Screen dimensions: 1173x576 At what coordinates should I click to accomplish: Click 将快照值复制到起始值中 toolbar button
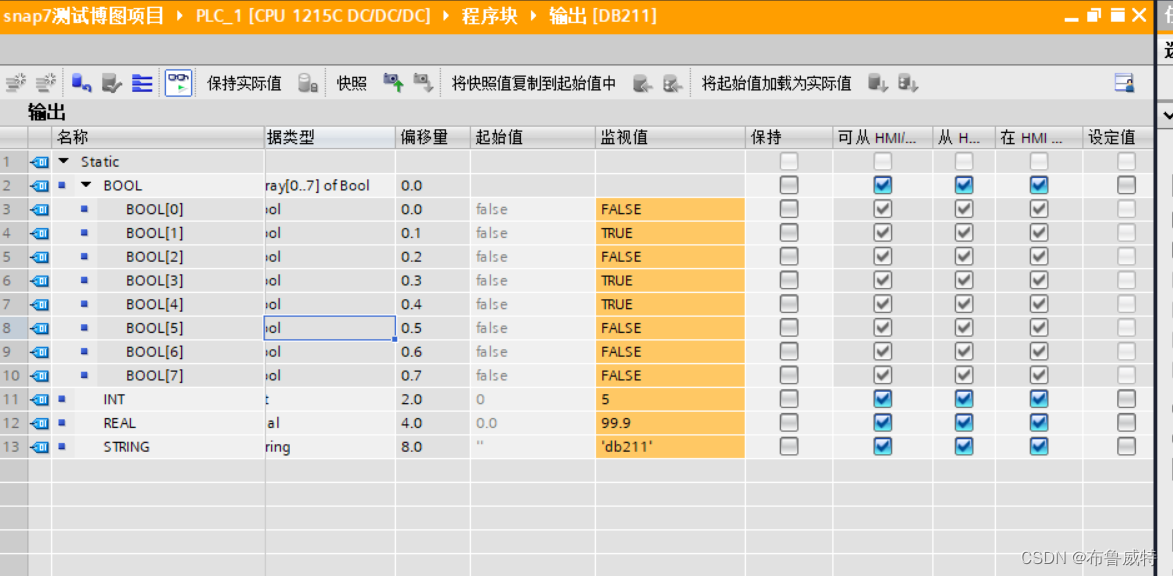click(x=534, y=84)
